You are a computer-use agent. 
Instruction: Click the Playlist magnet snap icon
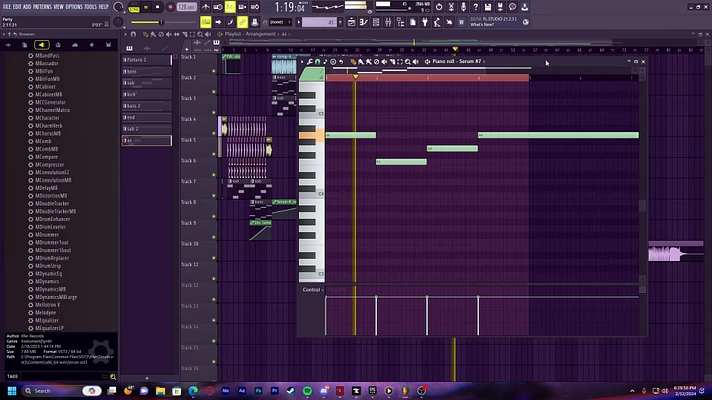[x=133, y=34]
